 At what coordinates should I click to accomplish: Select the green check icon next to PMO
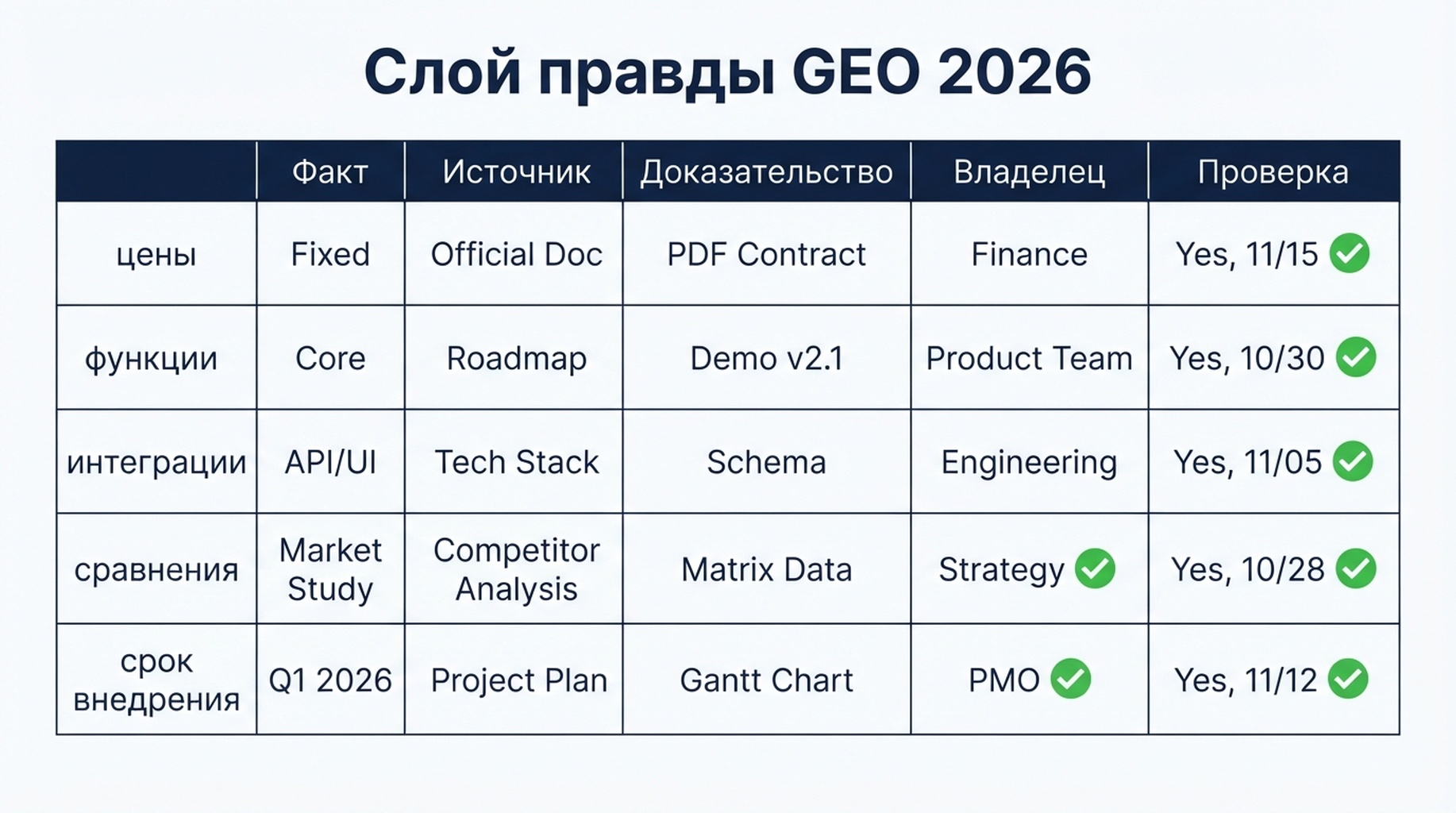tap(1071, 679)
